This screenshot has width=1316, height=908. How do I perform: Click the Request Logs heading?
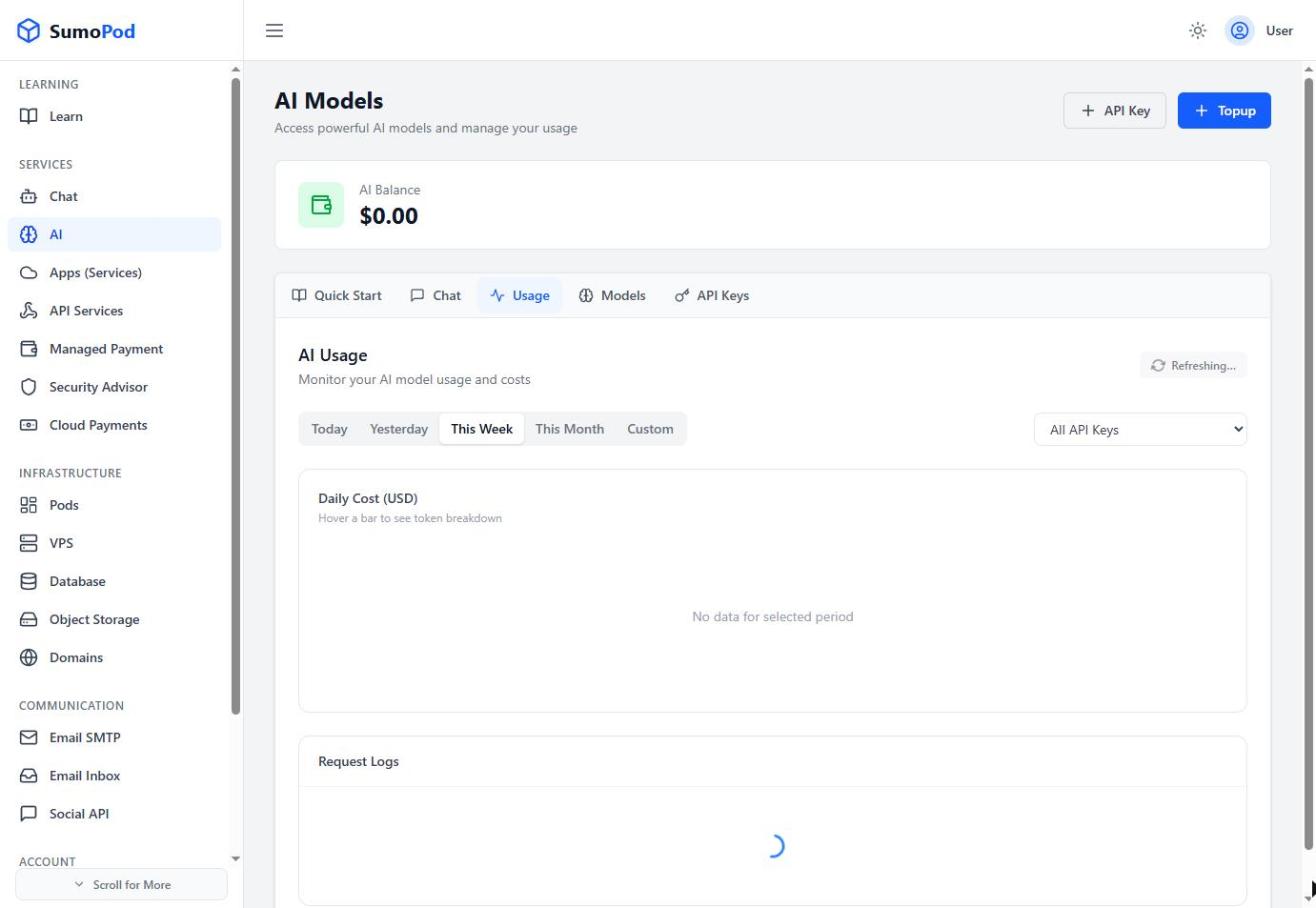click(x=358, y=762)
